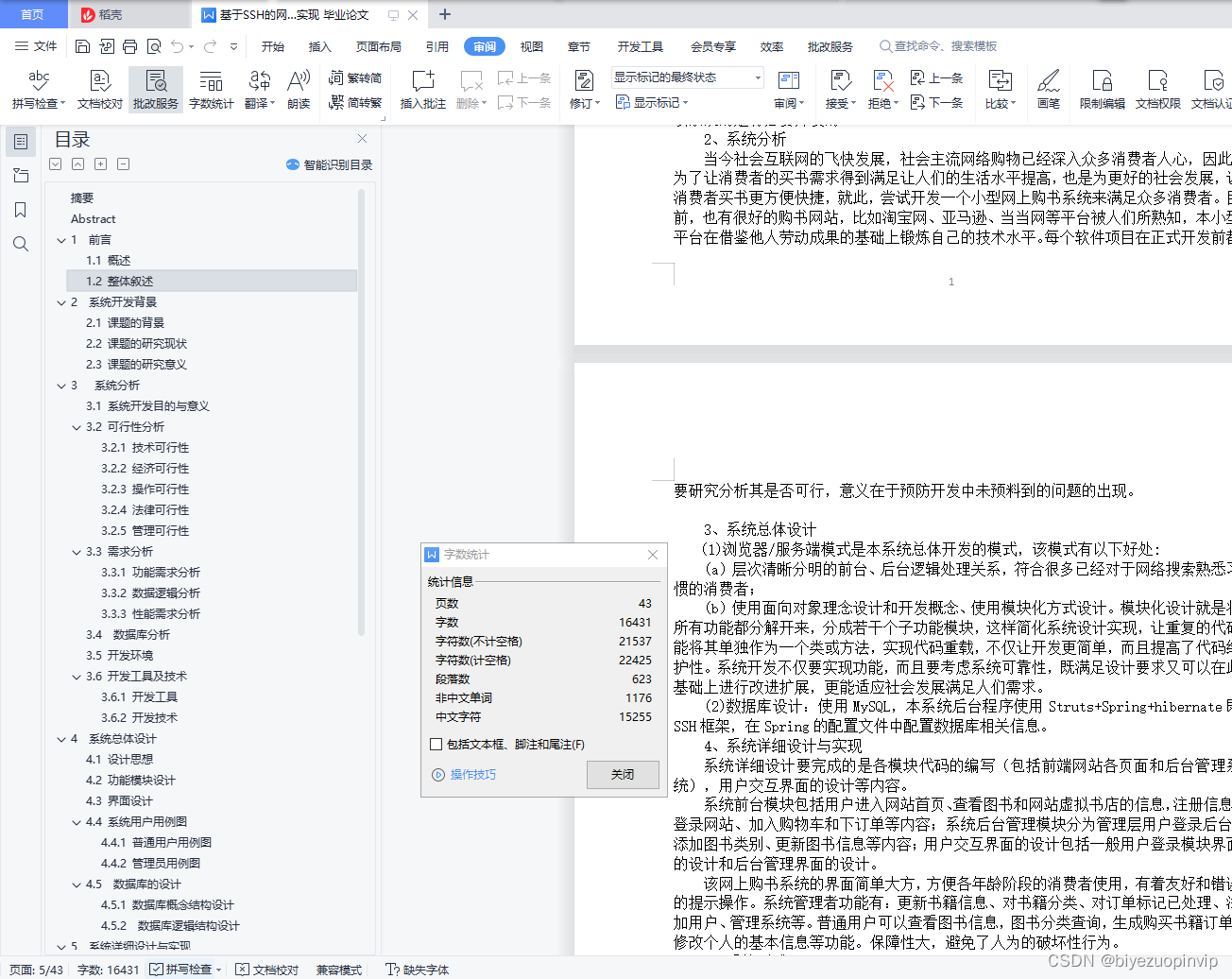The height and width of the screenshot is (979, 1232).
Task: Click the 文档校对 status bar button
Action: (x=267, y=969)
